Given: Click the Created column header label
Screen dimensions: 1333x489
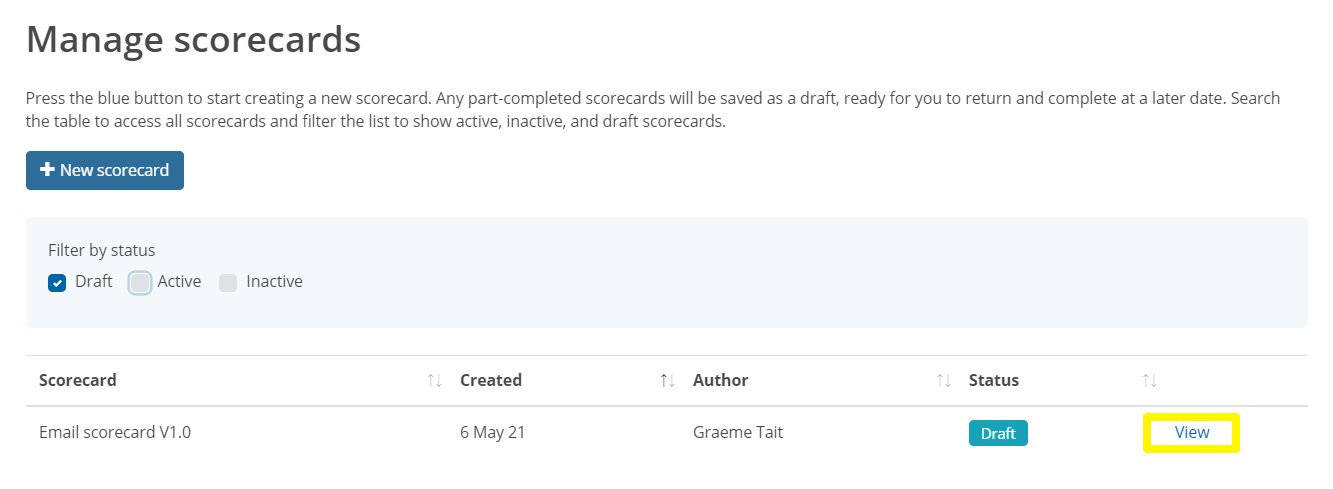Looking at the screenshot, I should pos(491,380).
